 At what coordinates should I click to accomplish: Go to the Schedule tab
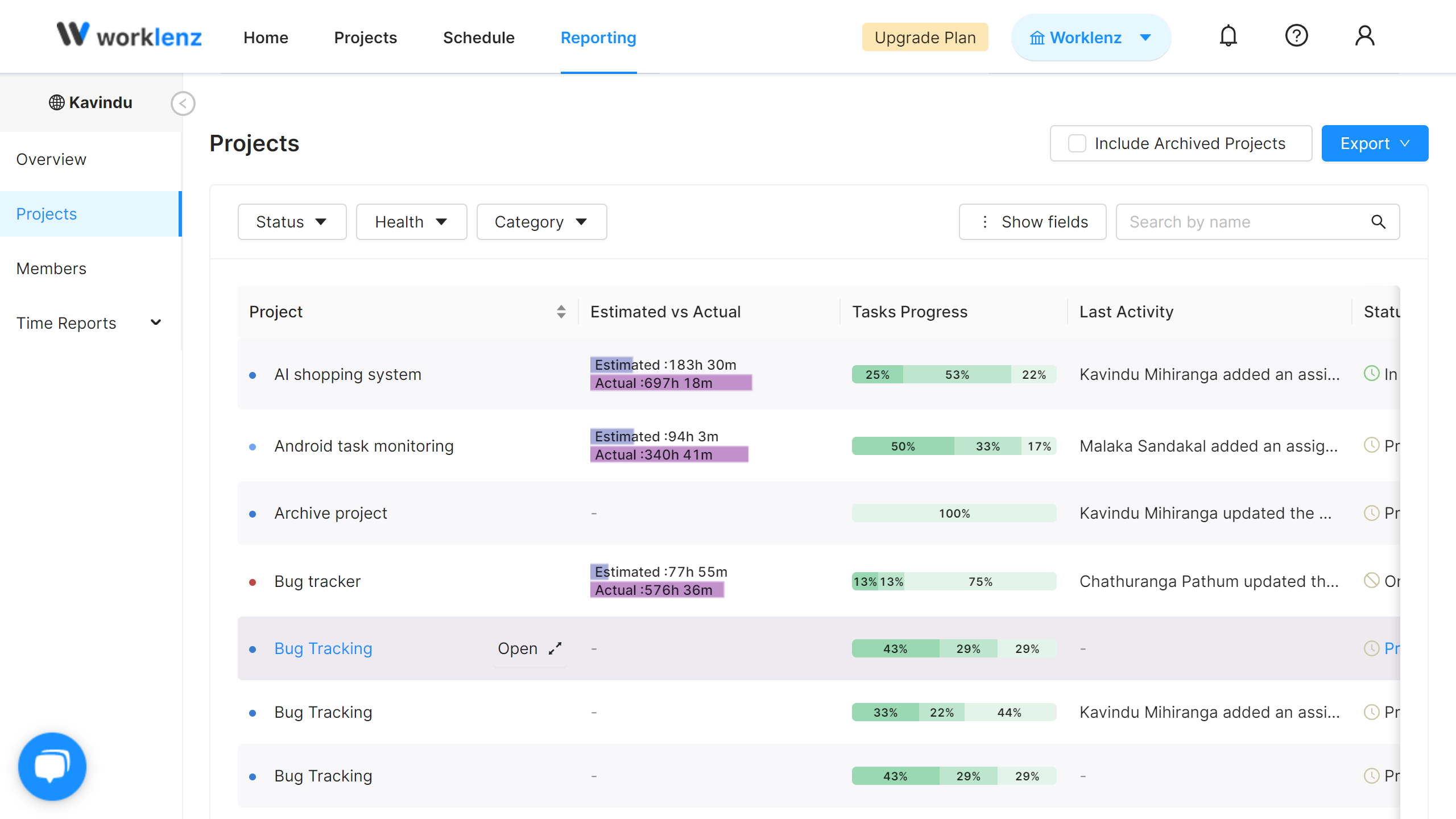pos(478,38)
